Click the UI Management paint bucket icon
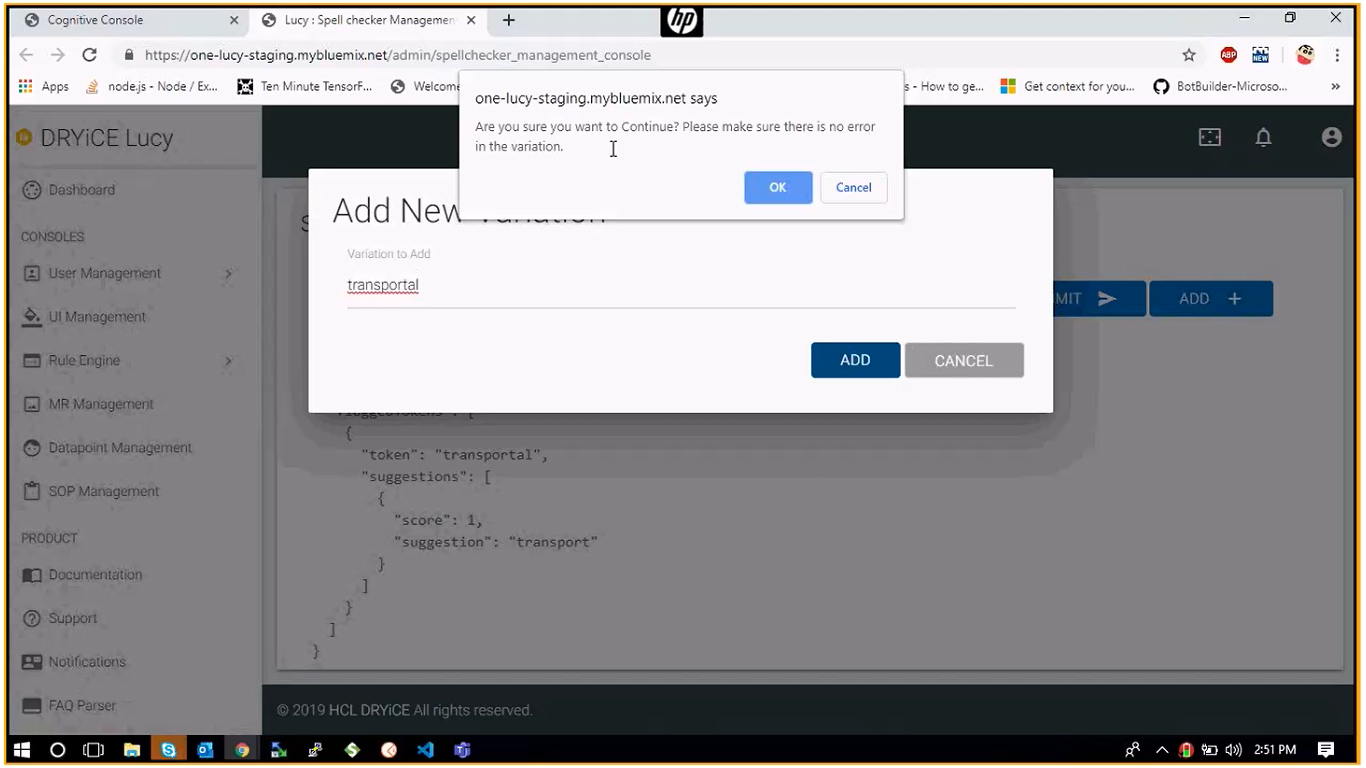1366x768 pixels. coord(32,317)
